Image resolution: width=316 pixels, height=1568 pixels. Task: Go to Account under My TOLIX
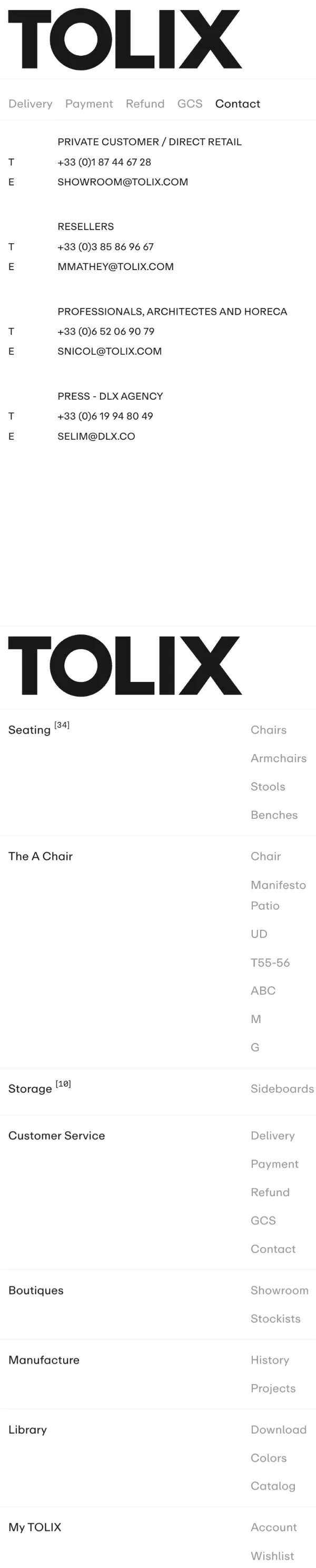(x=273, y=1527)
